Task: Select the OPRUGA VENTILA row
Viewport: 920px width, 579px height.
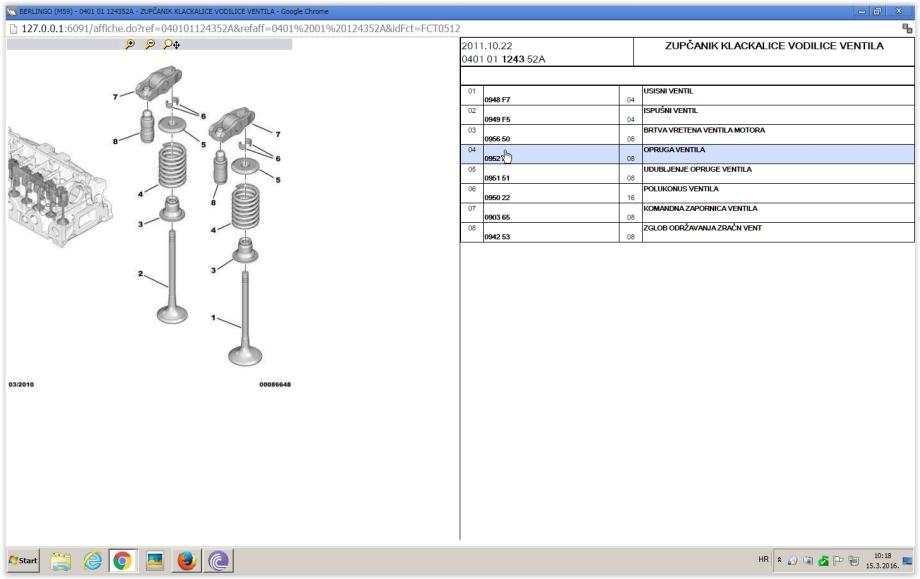Action: (x=687, y=154)
